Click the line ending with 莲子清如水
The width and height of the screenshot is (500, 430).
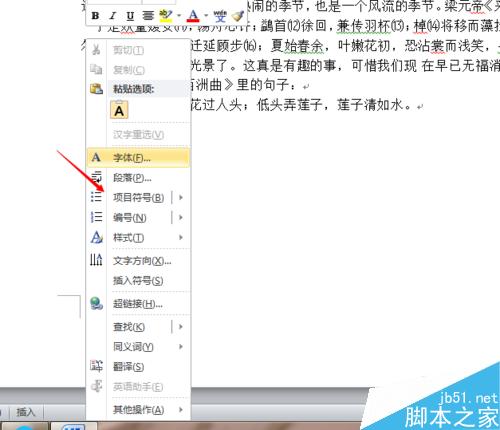click(302, 105)
